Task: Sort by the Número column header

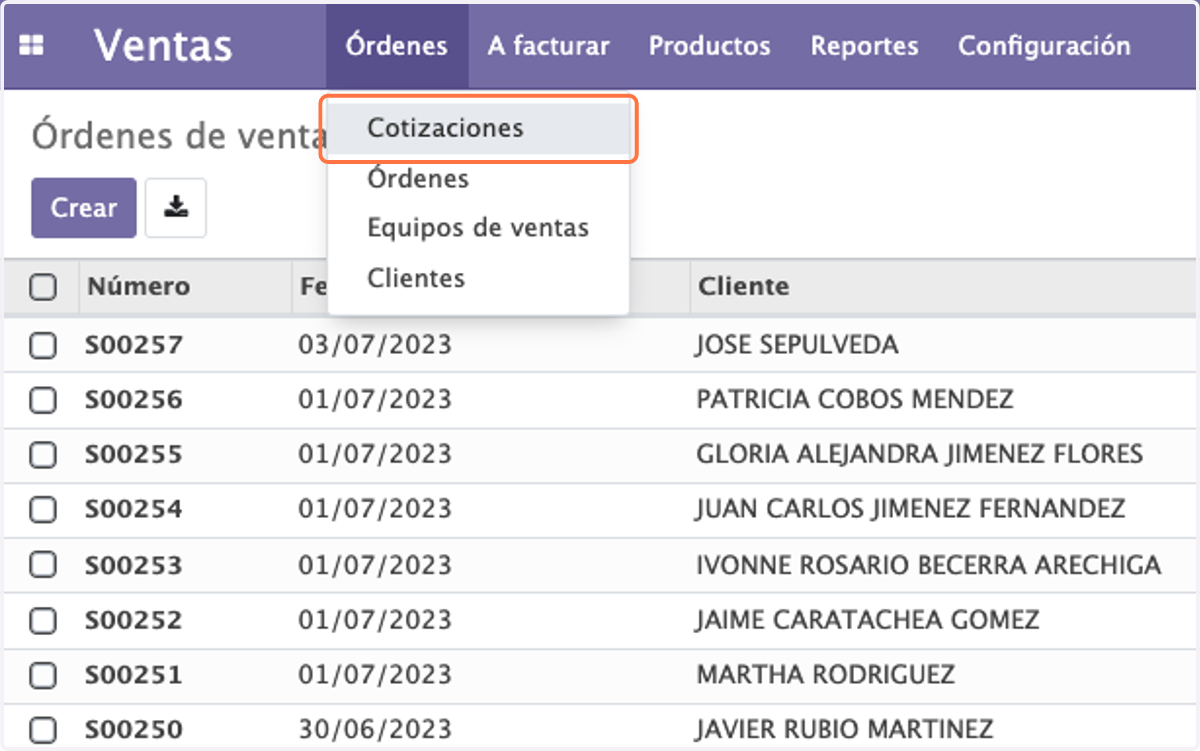Action: [138, 287]
